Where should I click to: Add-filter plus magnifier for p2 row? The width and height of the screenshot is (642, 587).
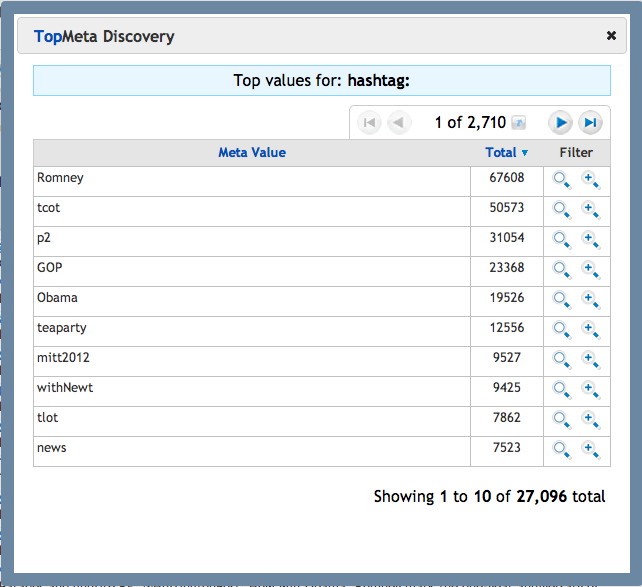pyautogui.click(x=591, y=240)
